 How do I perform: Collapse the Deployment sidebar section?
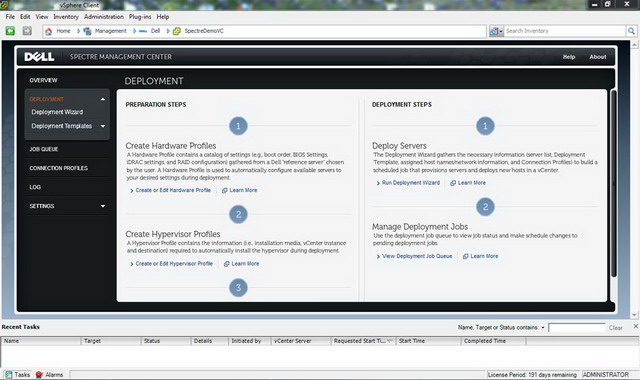pos(103,99)
